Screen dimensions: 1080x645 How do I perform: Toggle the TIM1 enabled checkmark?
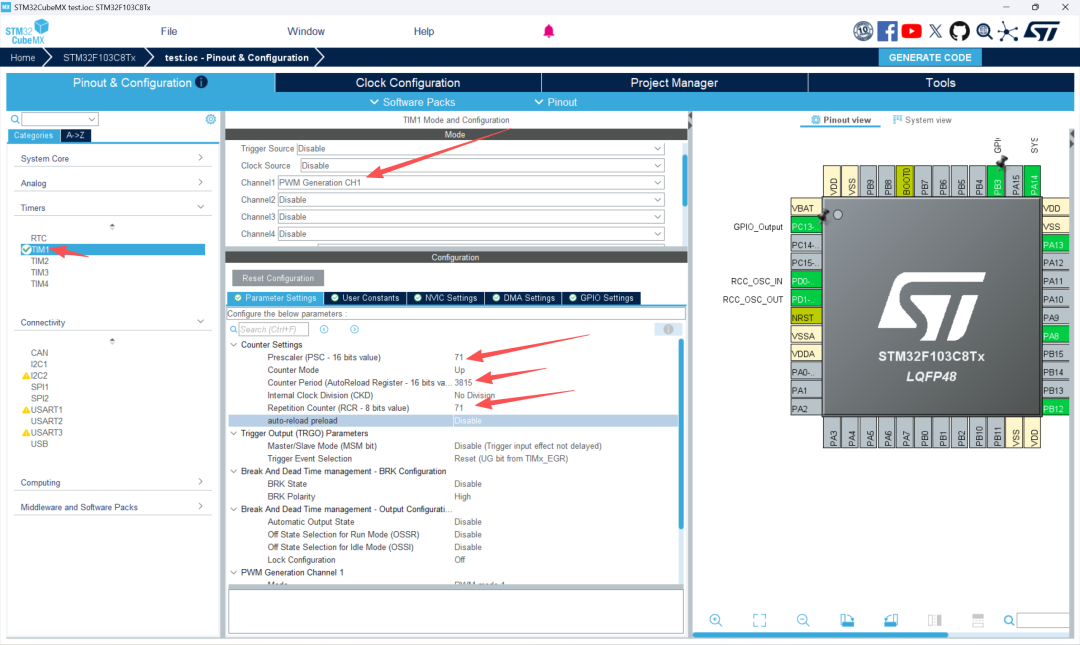coord(26,249)
